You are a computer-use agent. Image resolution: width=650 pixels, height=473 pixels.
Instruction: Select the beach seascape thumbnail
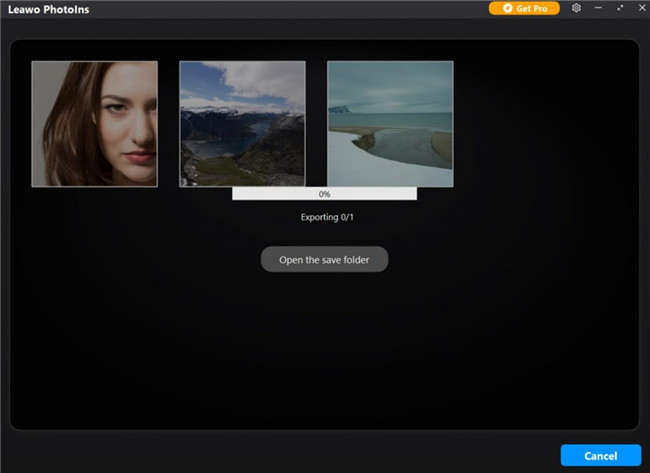coord(390,124)
